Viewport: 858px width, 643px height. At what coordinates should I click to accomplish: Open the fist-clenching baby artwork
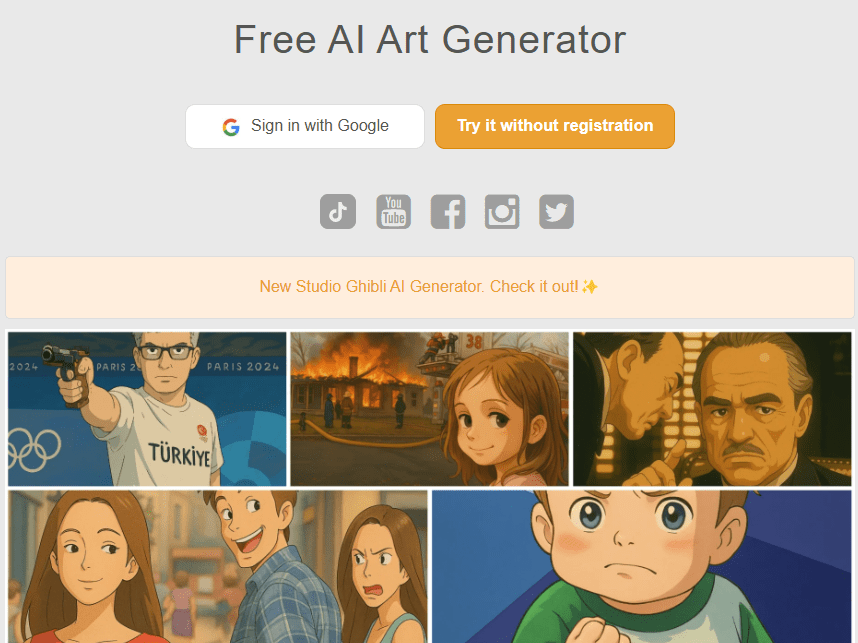pos(641,566)
